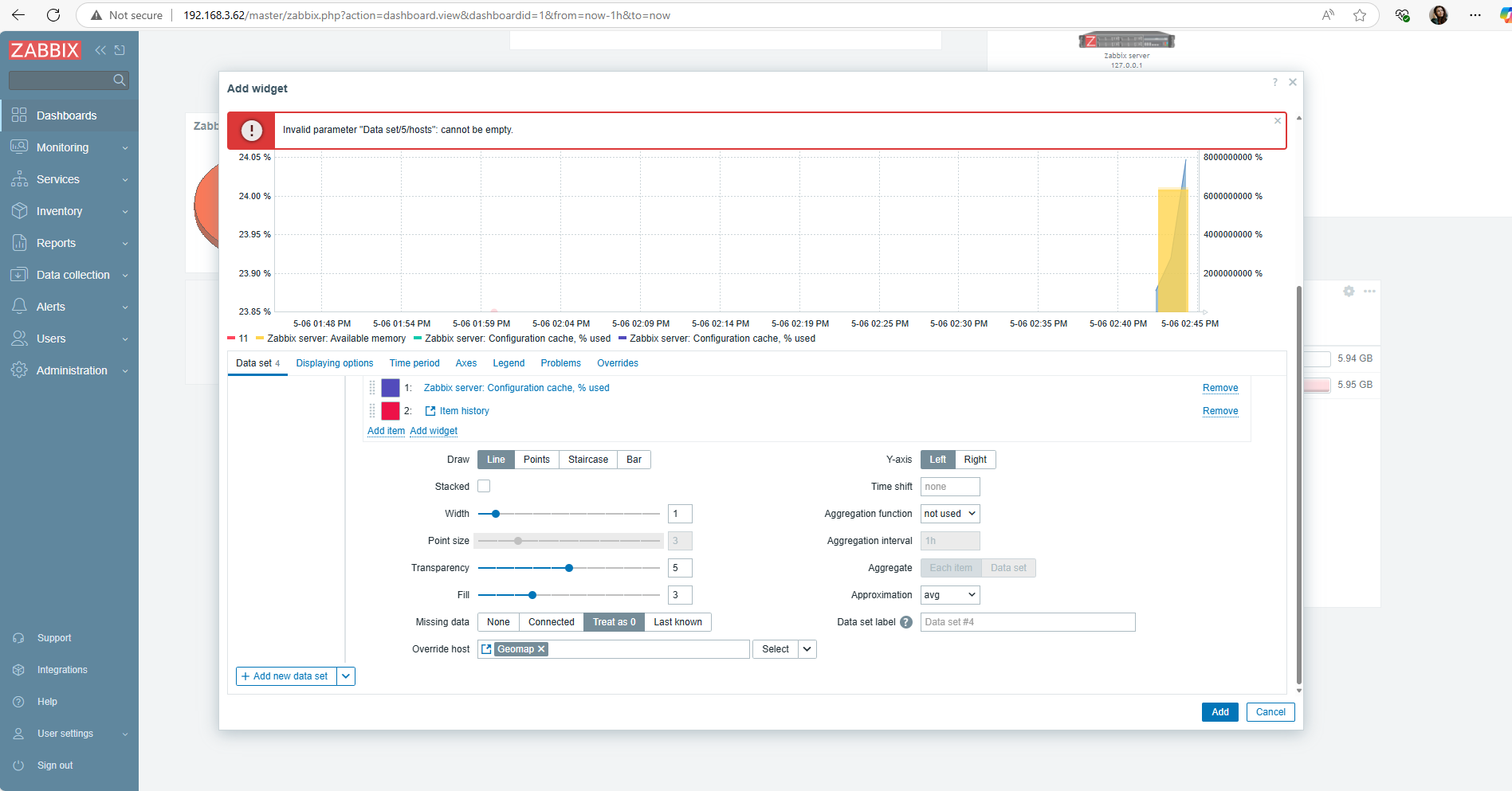
Task: Click the Users sidebar icon
Action: (x=19, y=339)
